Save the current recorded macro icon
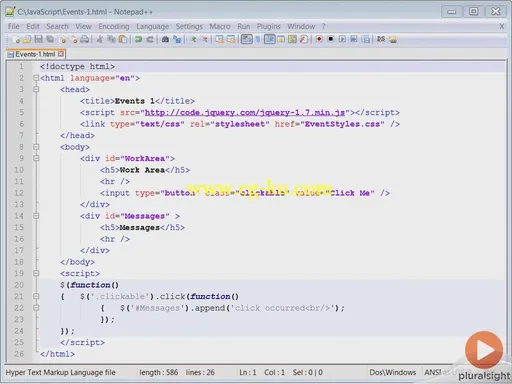 coord(366,39)
